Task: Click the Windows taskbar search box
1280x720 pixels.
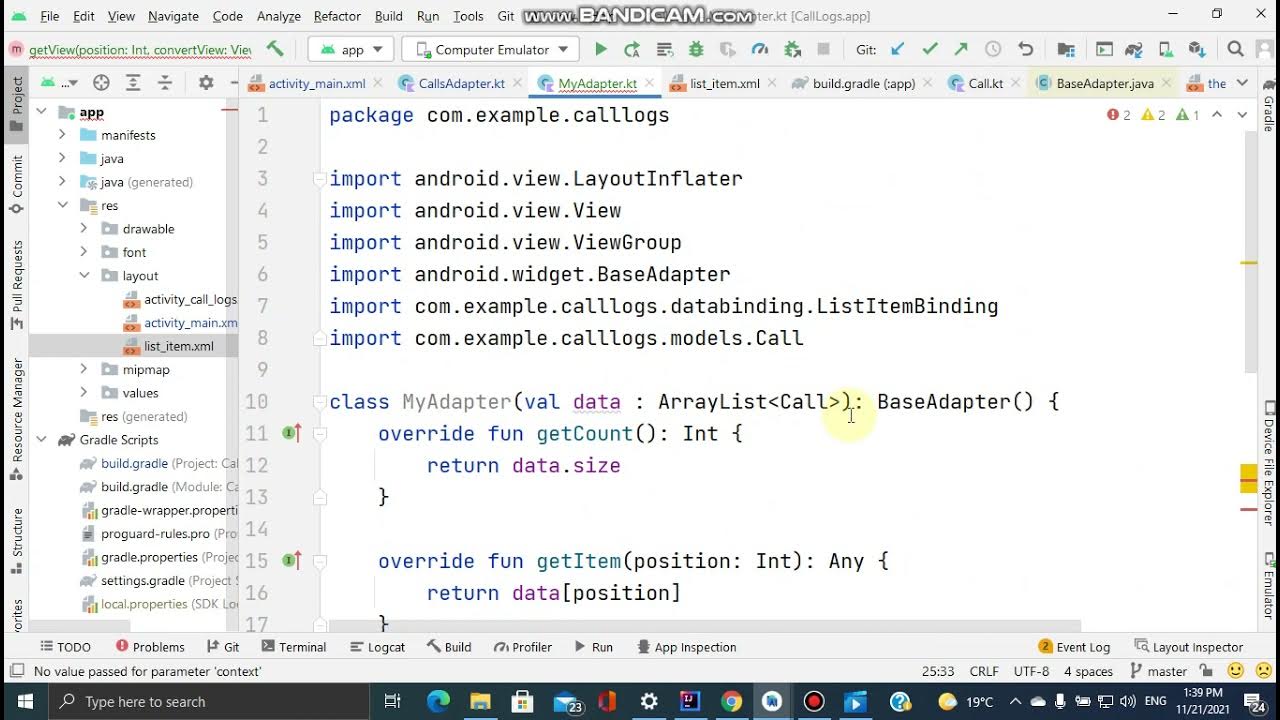Action: (x=207, y=702)
